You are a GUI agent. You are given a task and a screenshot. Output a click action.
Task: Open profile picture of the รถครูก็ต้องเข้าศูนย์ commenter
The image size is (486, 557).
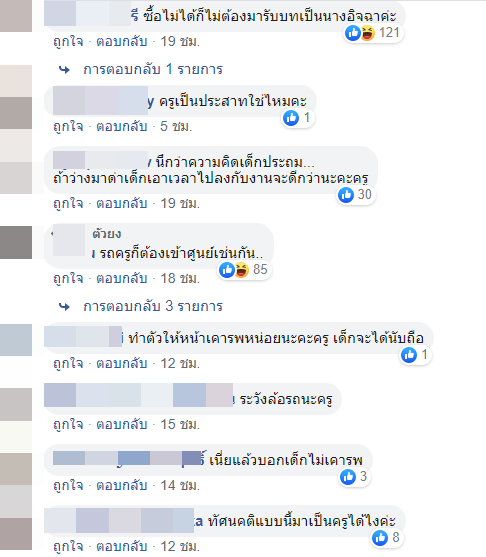click(16, 243)
